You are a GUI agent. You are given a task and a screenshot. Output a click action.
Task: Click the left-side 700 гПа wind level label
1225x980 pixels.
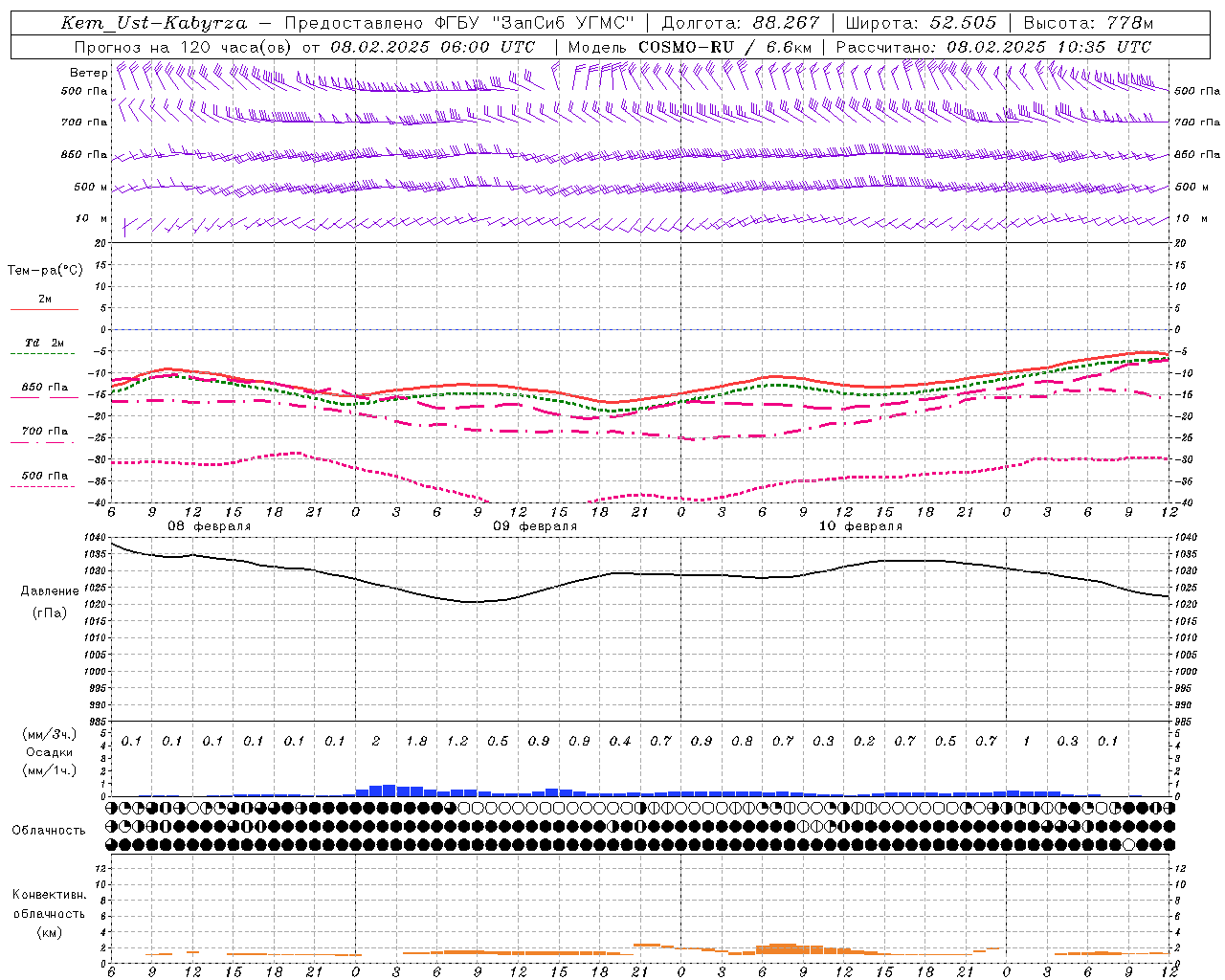[x=84, y=122]
